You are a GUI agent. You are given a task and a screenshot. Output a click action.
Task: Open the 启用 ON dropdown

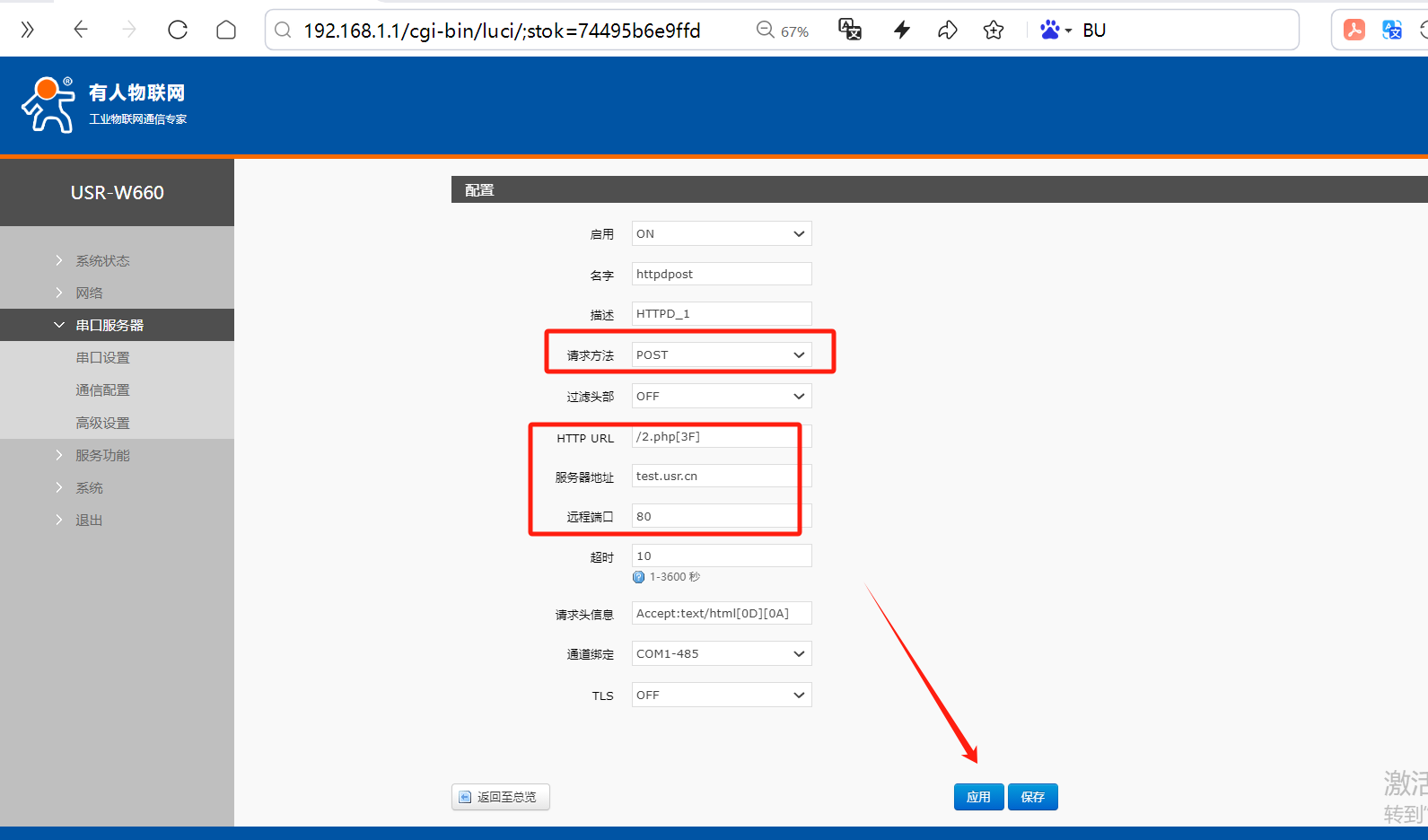click(721, 233)
